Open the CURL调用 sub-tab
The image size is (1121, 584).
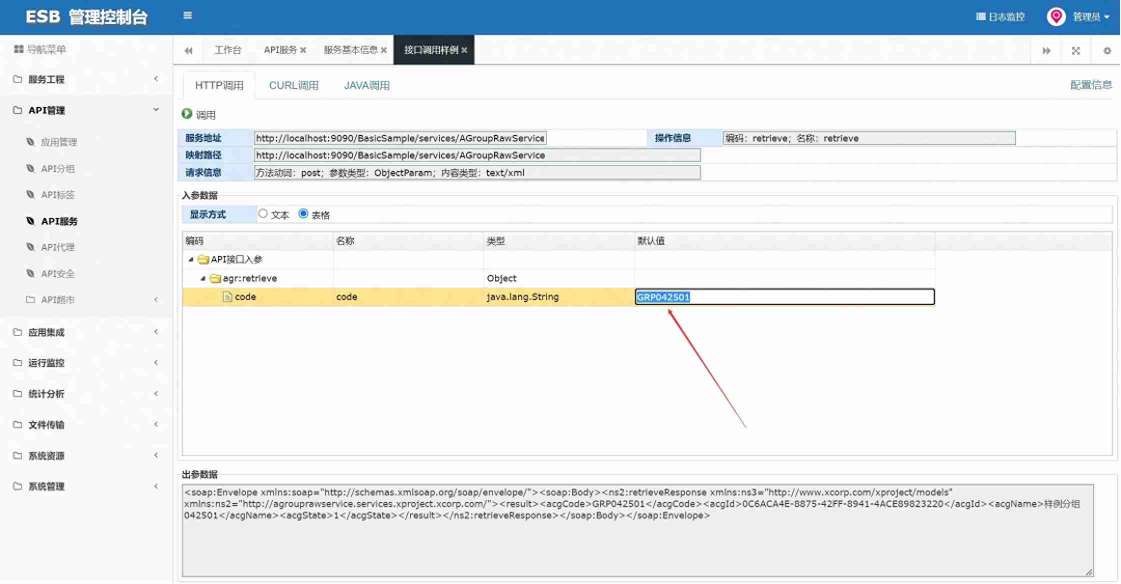tap(294, 85)
